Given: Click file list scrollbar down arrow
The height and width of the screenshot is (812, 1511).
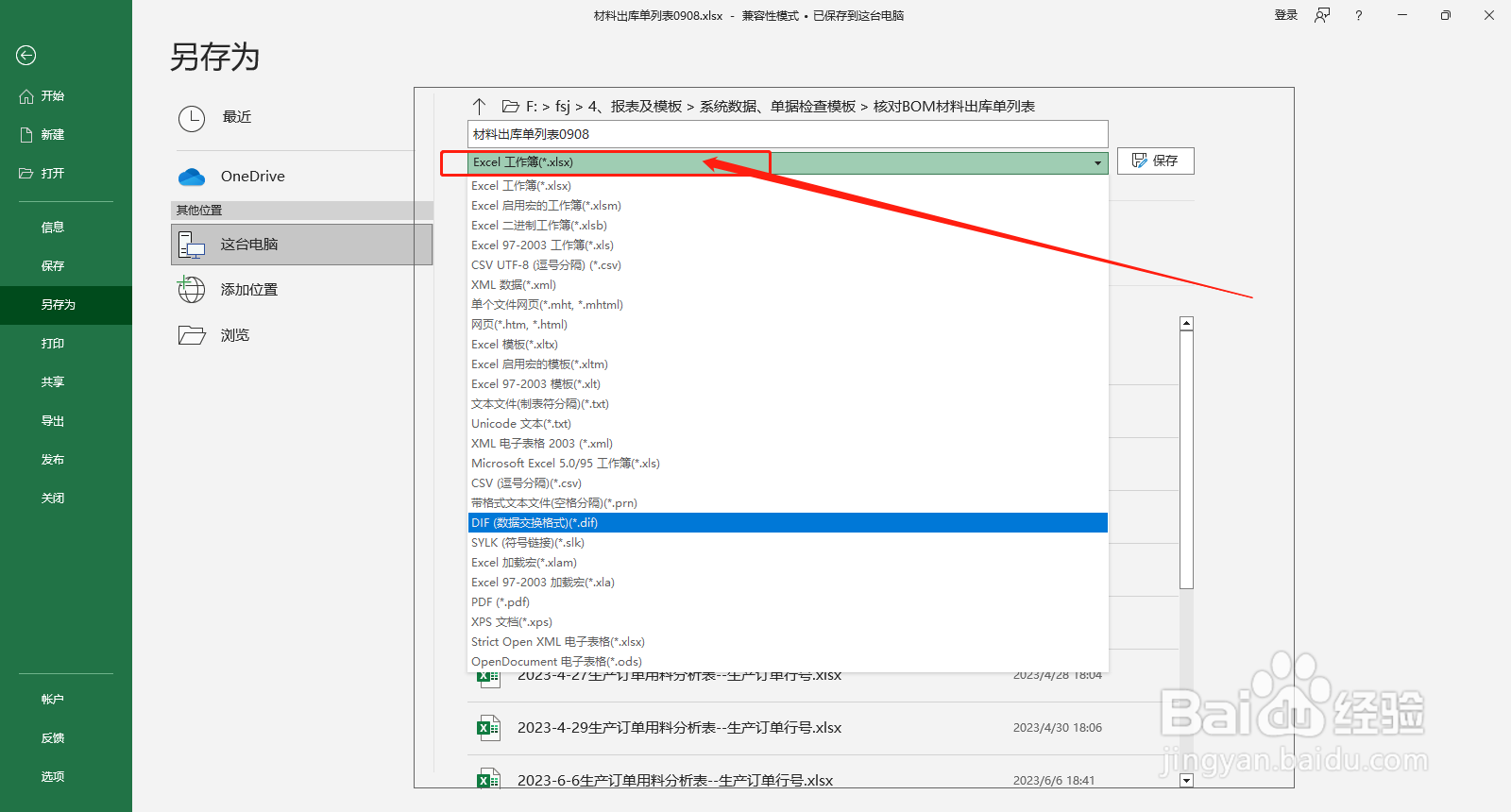Looking at the screenshot, I should click(x=1187, y=781).
